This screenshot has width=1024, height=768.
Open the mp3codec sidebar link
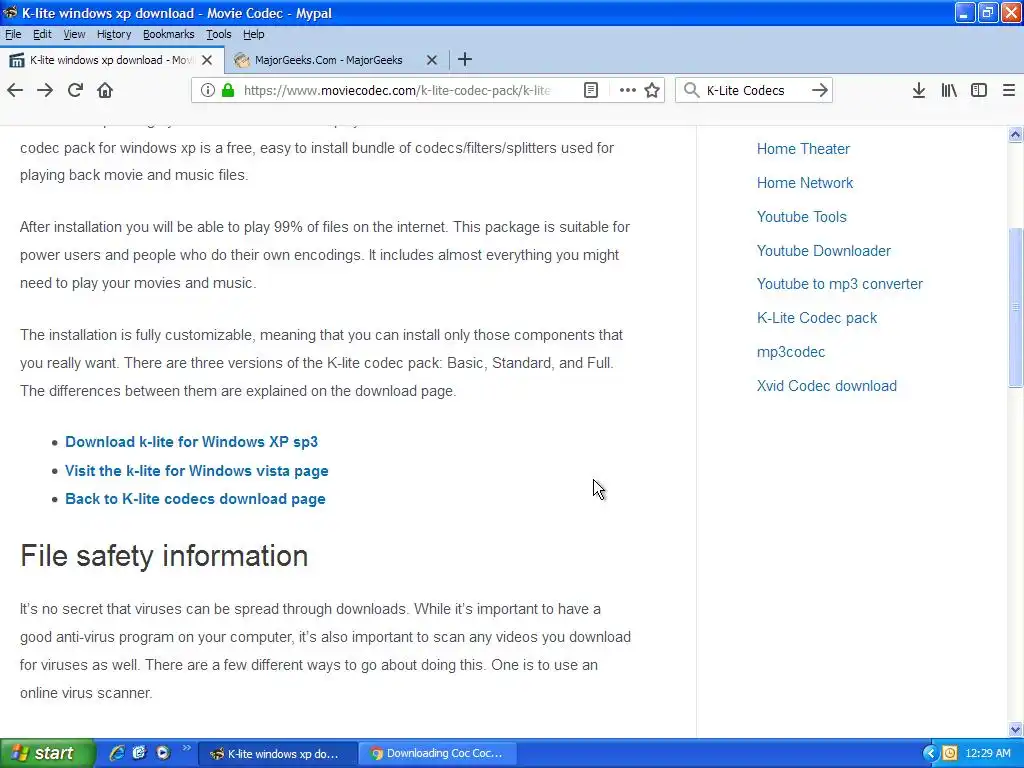(x=791, y=352)
